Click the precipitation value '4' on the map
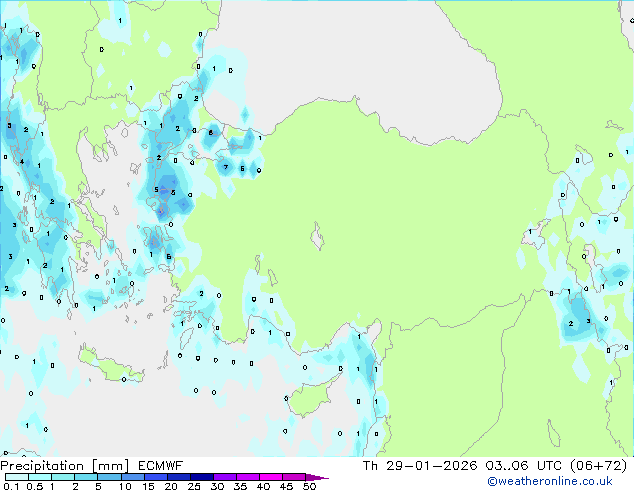This screenshot has width=634, height=490. click(22, 162)
